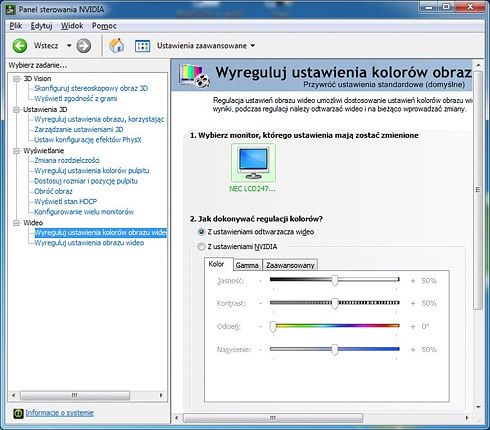
Task: Open the 'Informacje o systemie' link
Action: tap(59, 413)
